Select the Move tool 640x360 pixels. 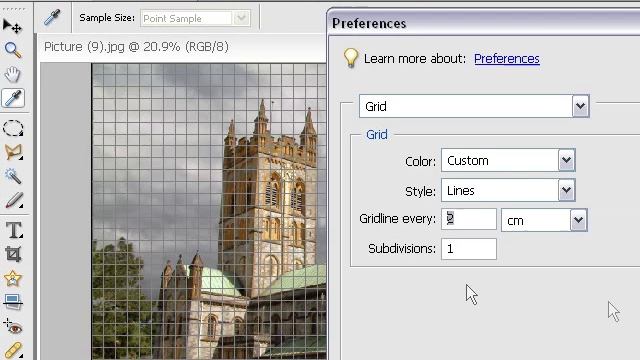tap(12, 27)
